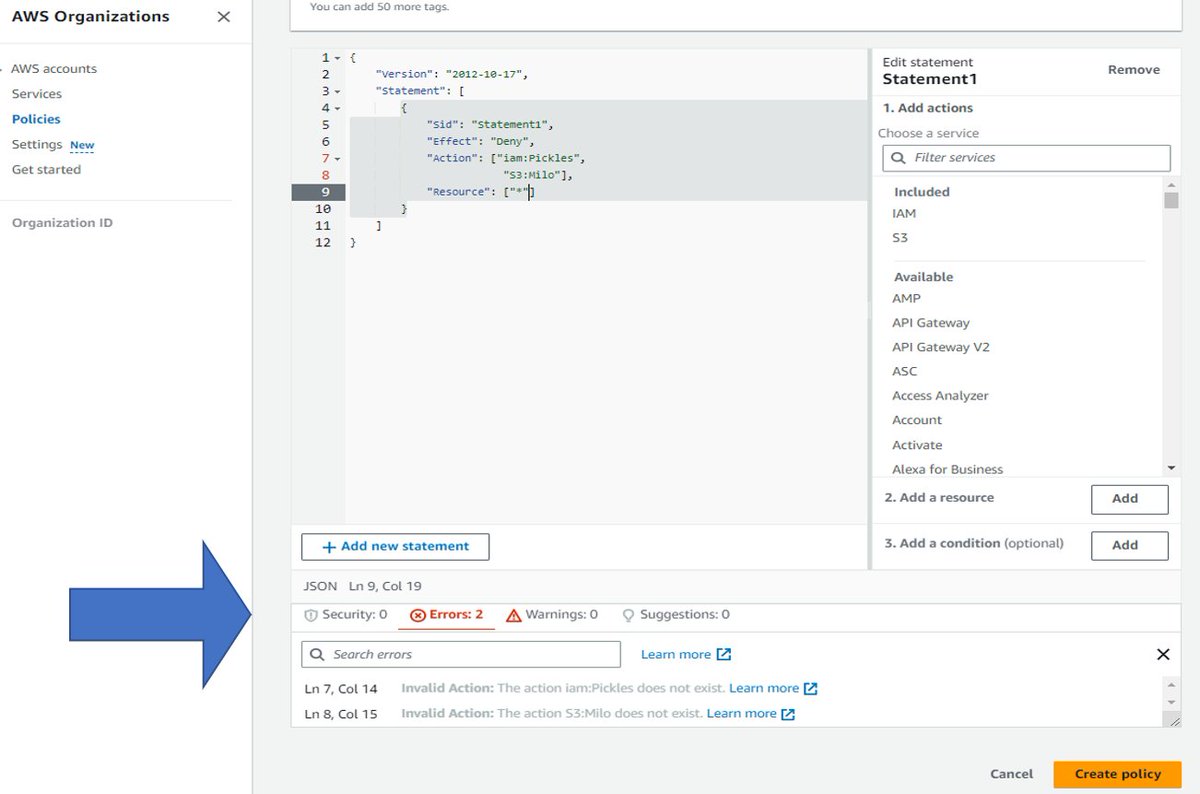Choose API Gateway from Available services

point(931,323)
